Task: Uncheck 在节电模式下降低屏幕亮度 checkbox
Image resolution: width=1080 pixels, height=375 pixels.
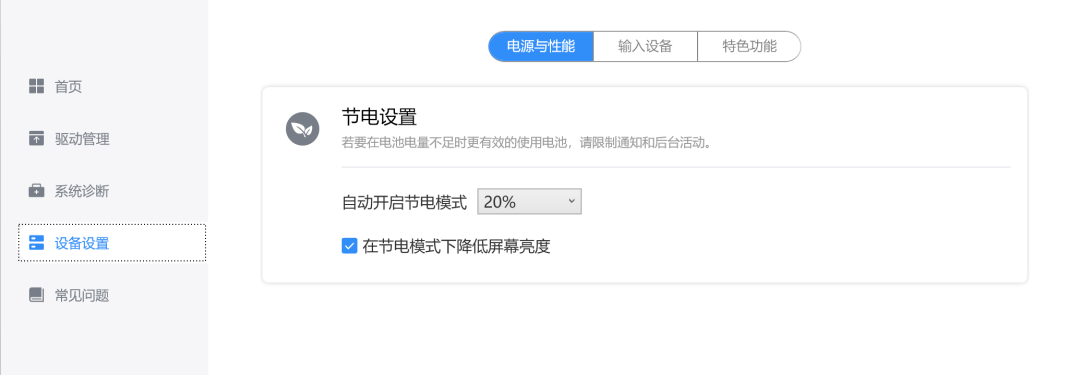Action: click(349, 245)
